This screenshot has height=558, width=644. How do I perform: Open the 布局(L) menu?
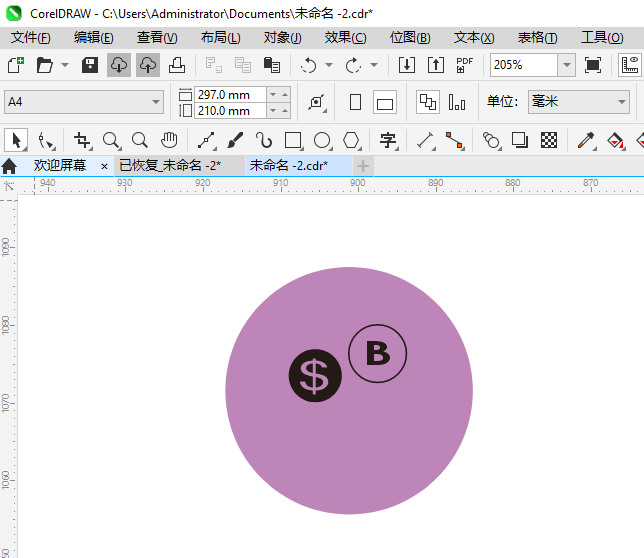[x=221, y=38]
